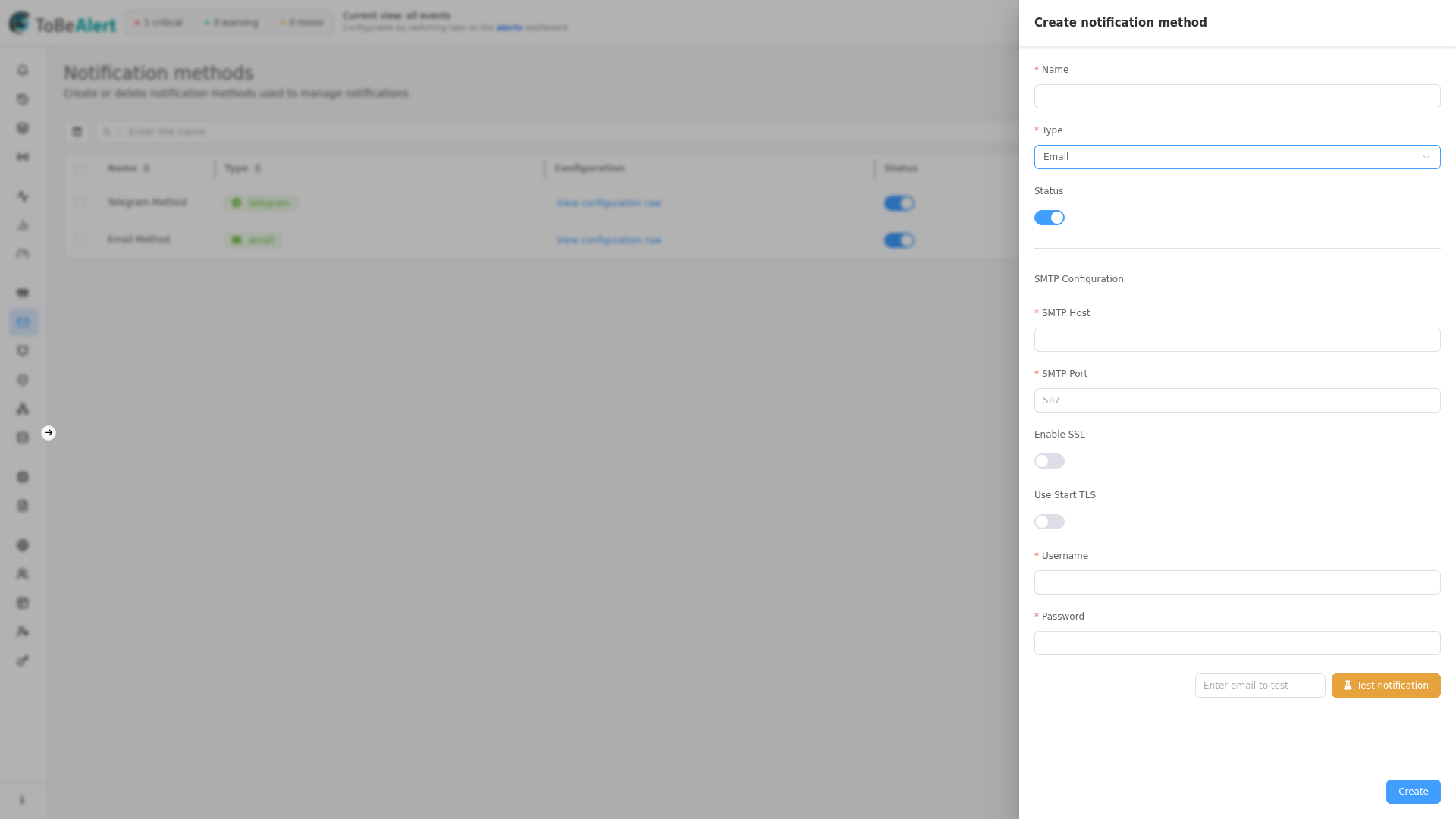Turn on Use Start TLS switch
Screen dimensions: 1456x819
click(x=1050, y=522)
